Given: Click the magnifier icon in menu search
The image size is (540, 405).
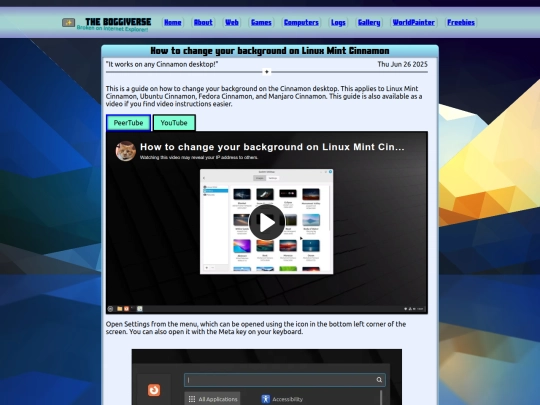Looking at the screenshot, I should coord(379,380).
